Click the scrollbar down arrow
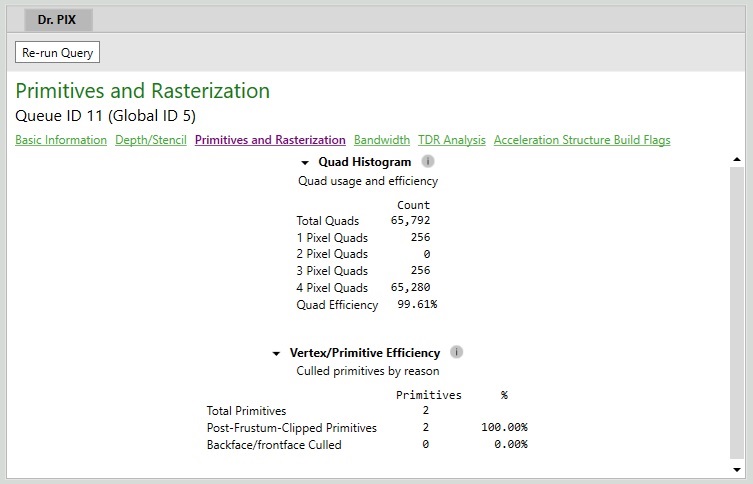Viewport: 753px width, 484px height. (x=737, y=470)
